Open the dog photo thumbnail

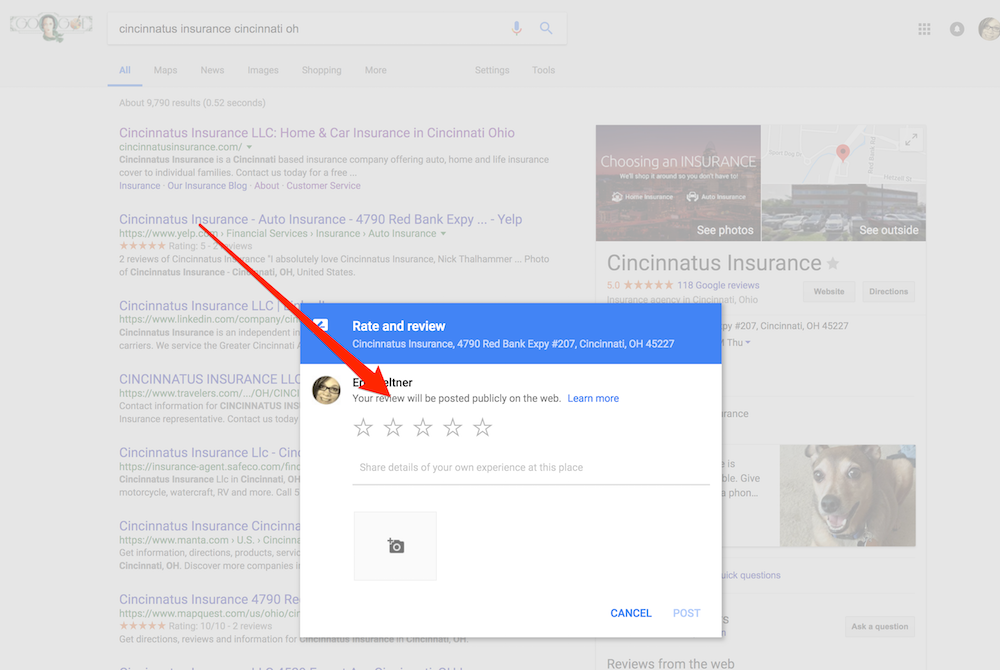848,495
